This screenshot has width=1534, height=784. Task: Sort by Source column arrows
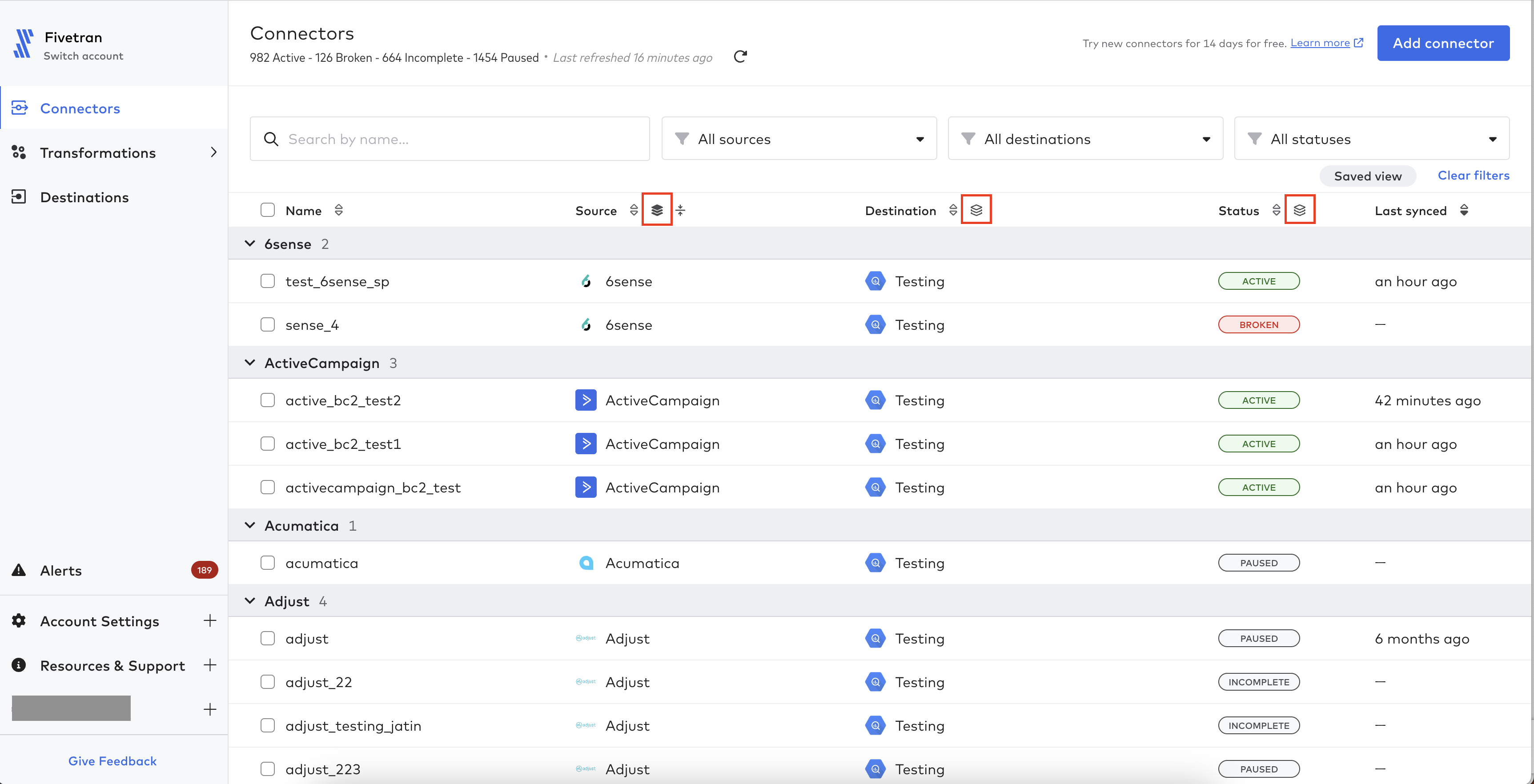(634, 210)
